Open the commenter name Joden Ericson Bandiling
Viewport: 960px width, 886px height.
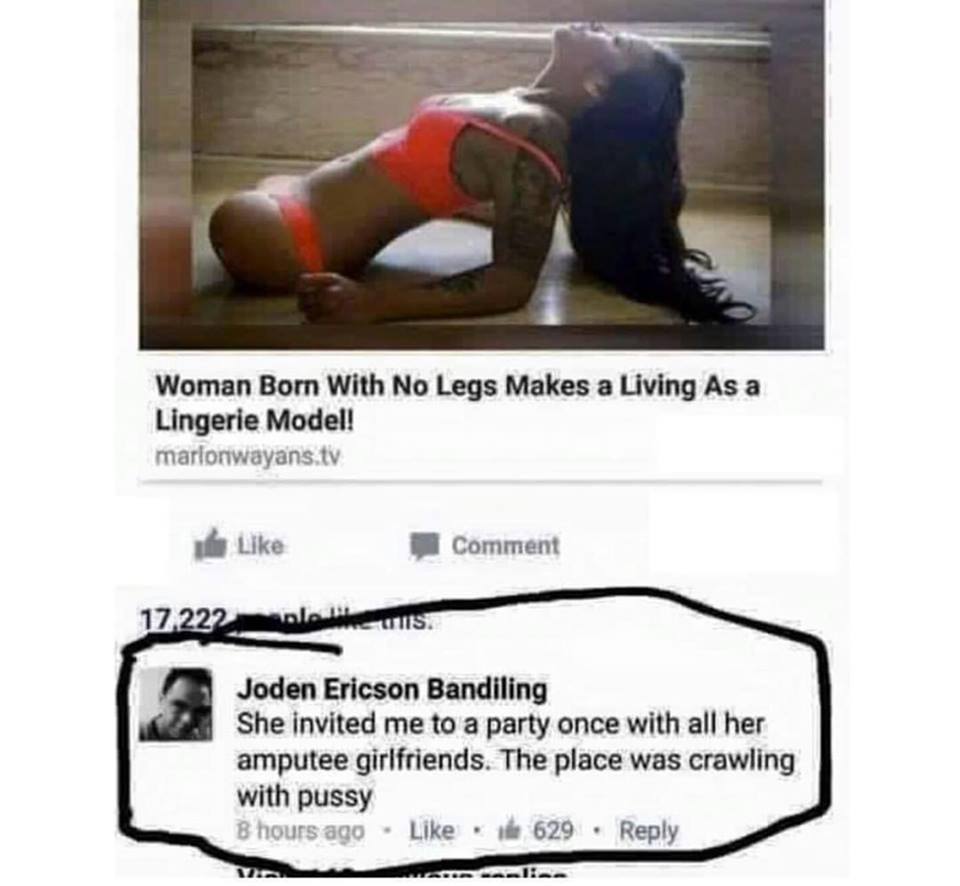click(x=392, y=689)
